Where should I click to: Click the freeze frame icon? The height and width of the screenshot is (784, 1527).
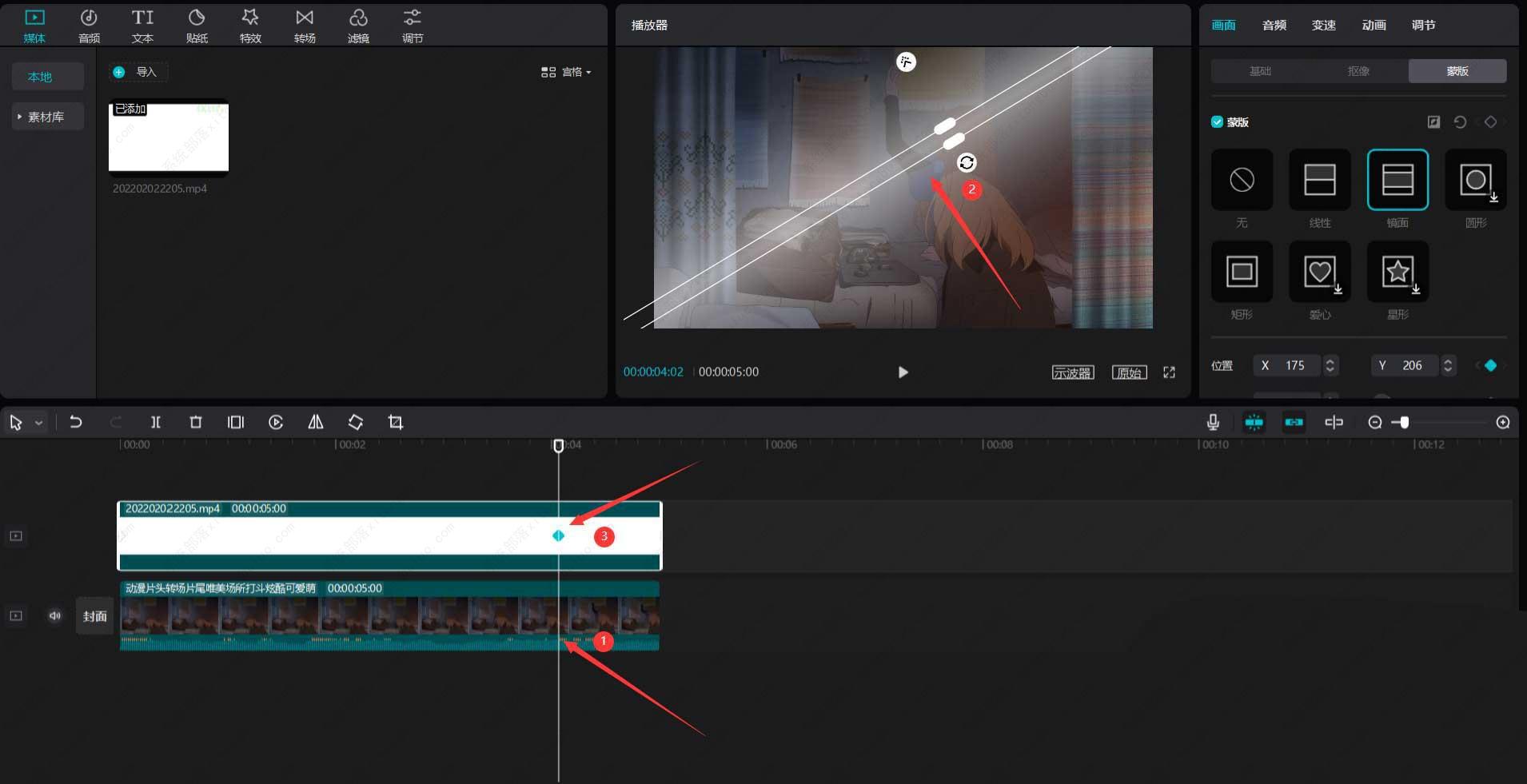pyautogui.click(x=236, y=422)
